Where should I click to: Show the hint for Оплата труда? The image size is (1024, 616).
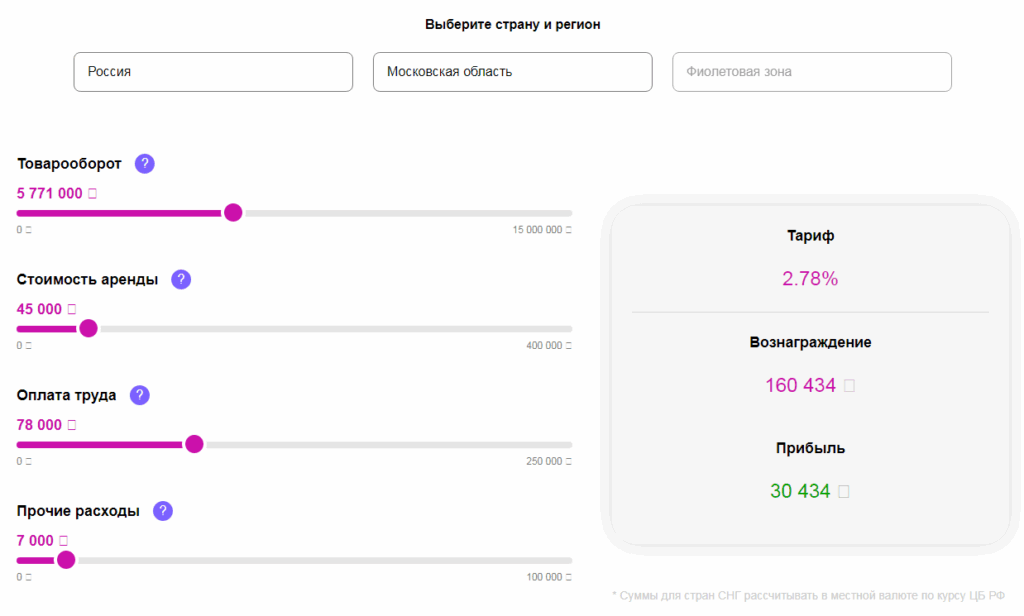(140, 395)
